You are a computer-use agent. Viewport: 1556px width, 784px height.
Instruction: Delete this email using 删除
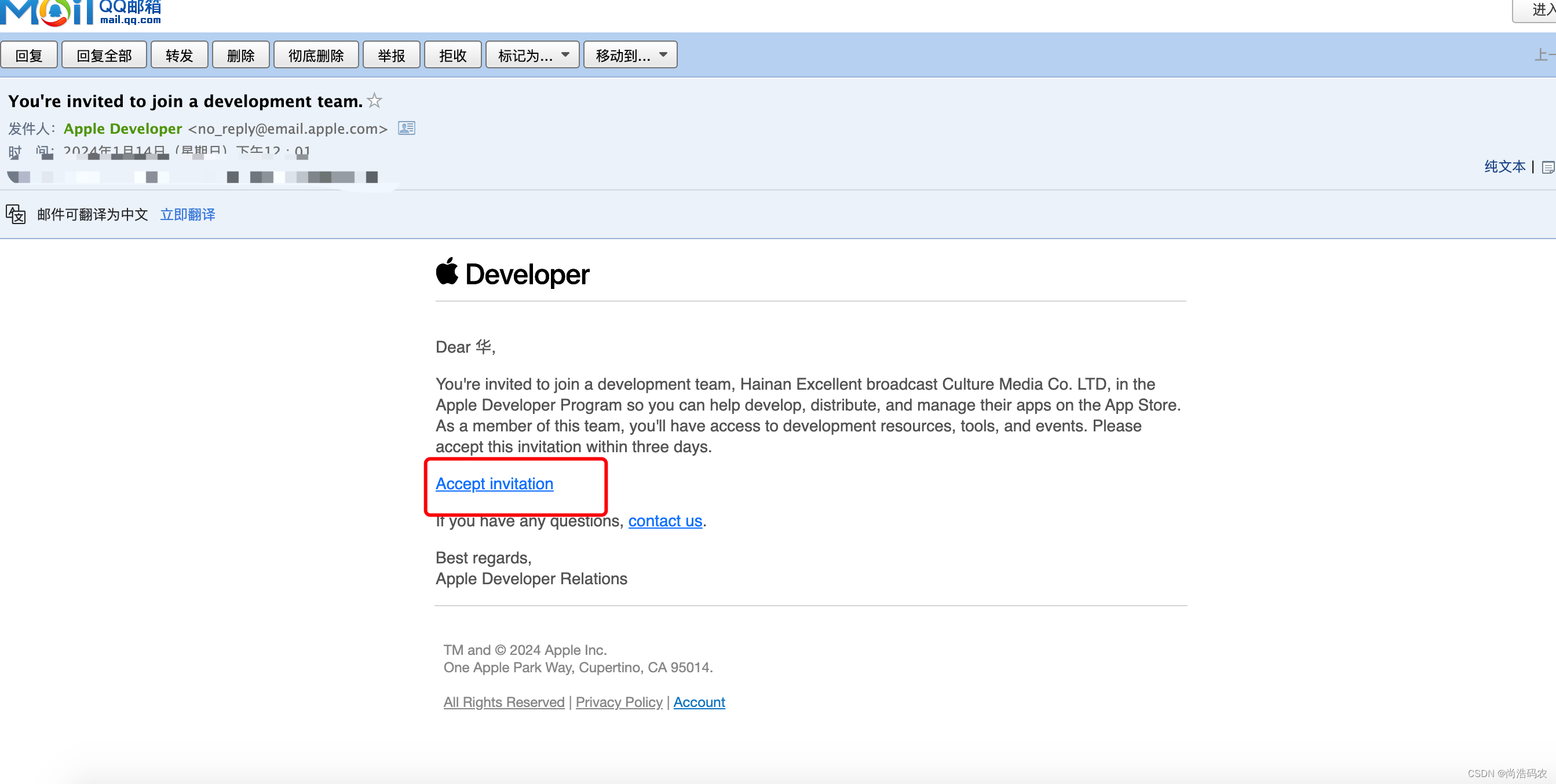(240, 54)
